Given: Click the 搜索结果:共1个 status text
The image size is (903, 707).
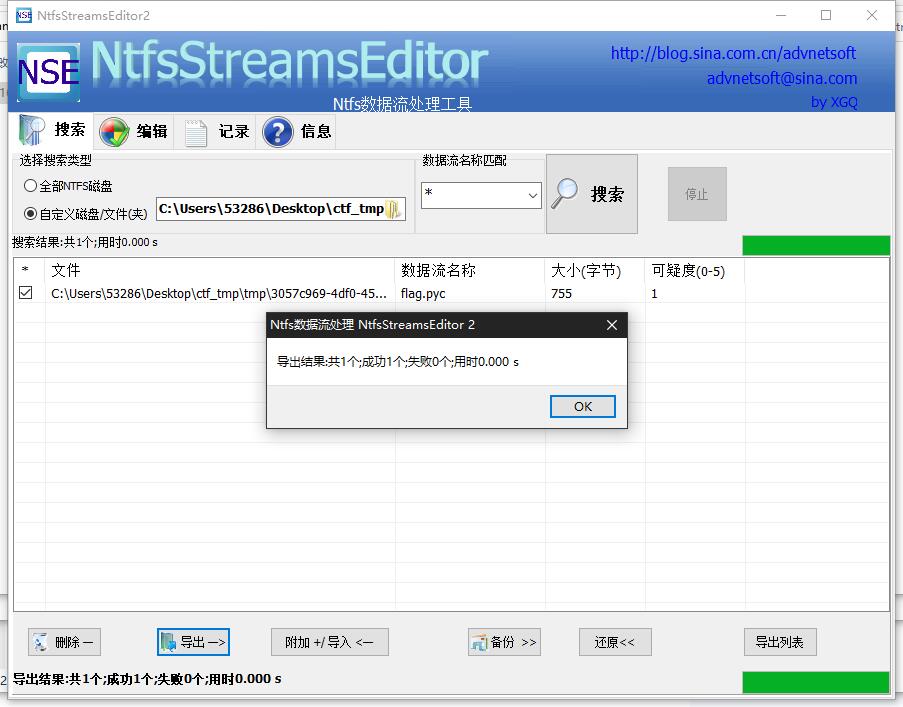Looking at the screenshot, I should click(x=85, y=242).
